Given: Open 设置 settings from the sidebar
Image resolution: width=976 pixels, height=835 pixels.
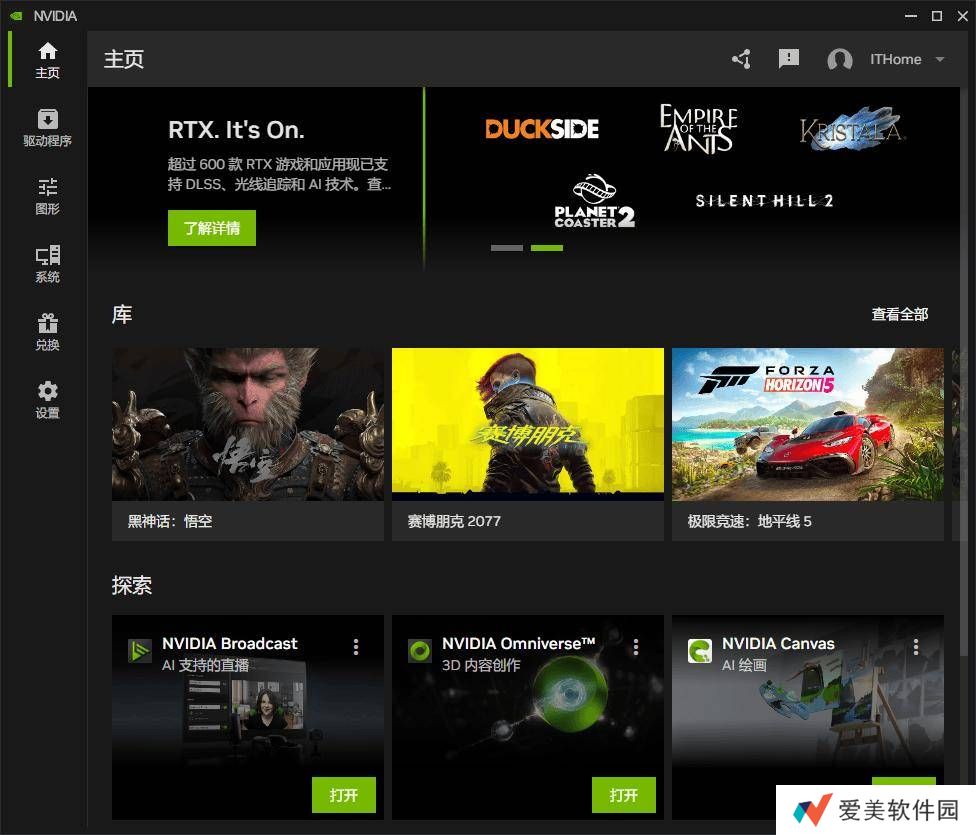Looking at the screenshot, I should 48,400.
